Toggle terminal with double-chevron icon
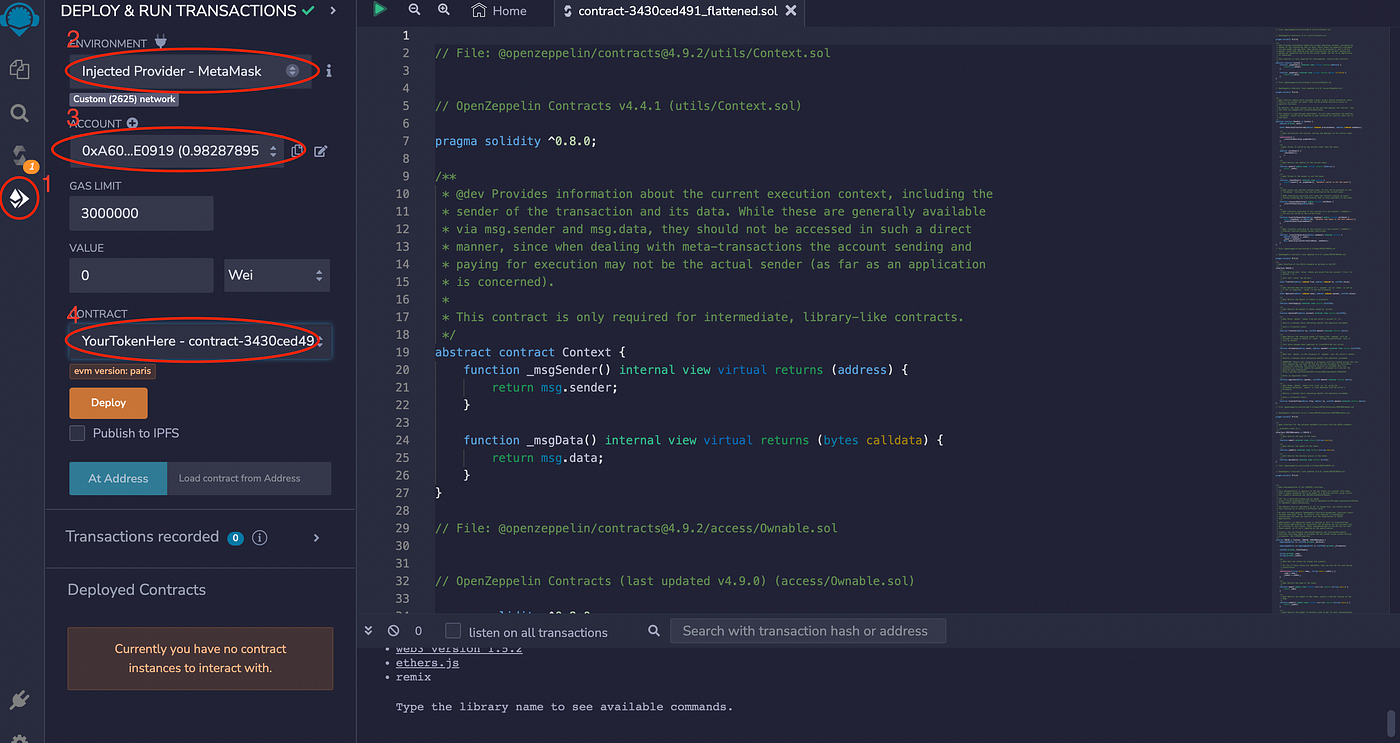 368,631
